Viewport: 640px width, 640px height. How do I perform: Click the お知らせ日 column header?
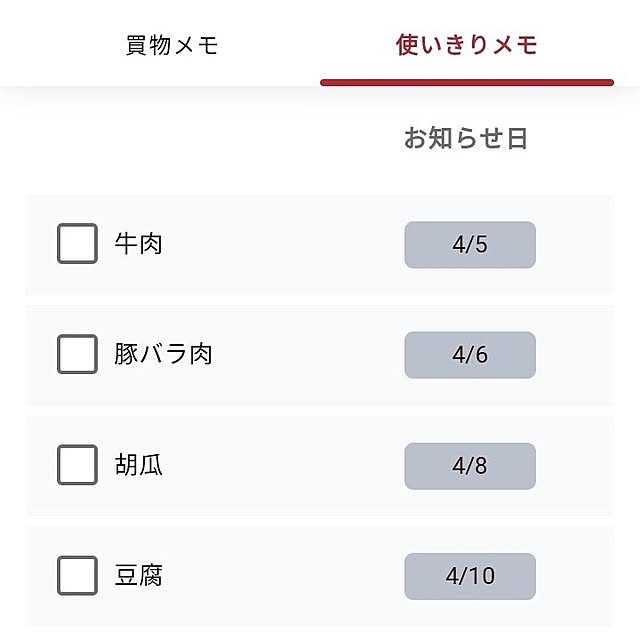(465, 138)
